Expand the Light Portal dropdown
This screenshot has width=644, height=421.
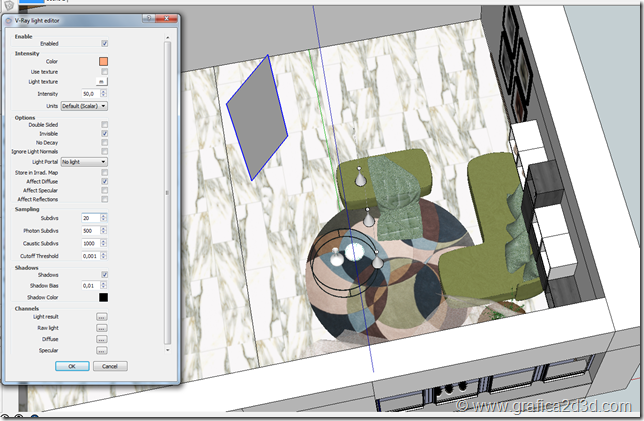84,161
